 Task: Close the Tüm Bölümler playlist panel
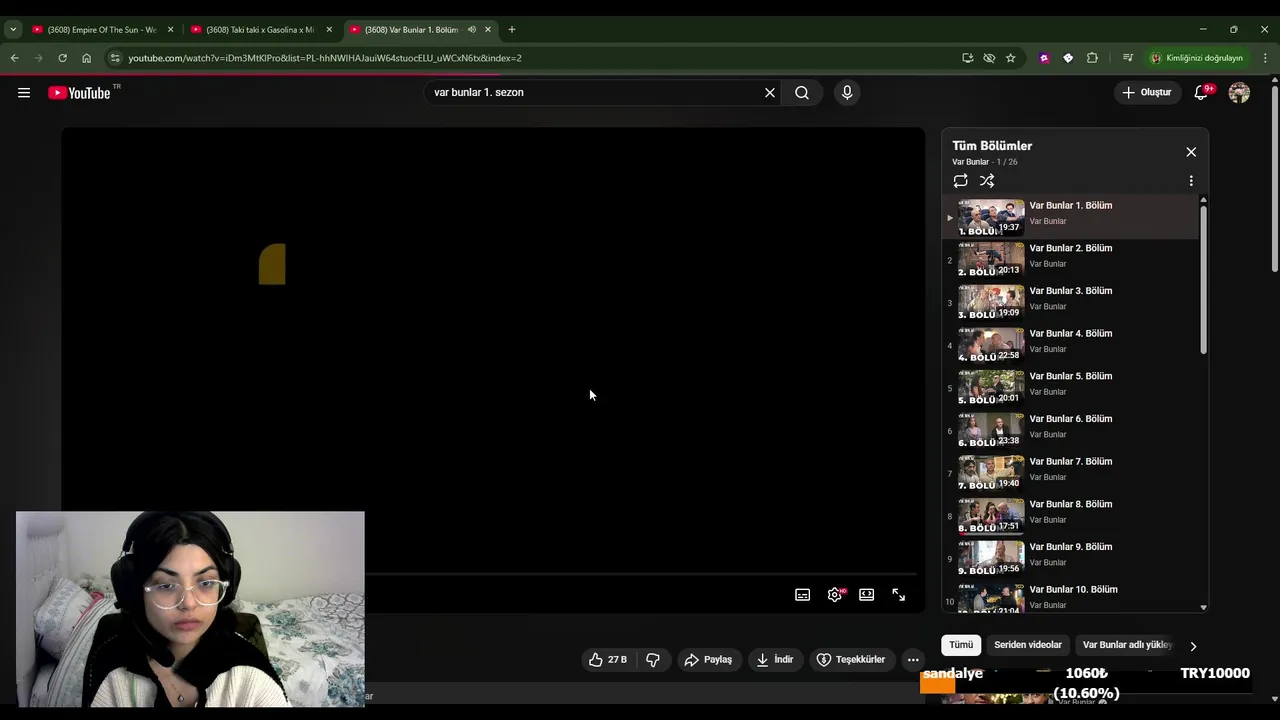coord(1191,152)
